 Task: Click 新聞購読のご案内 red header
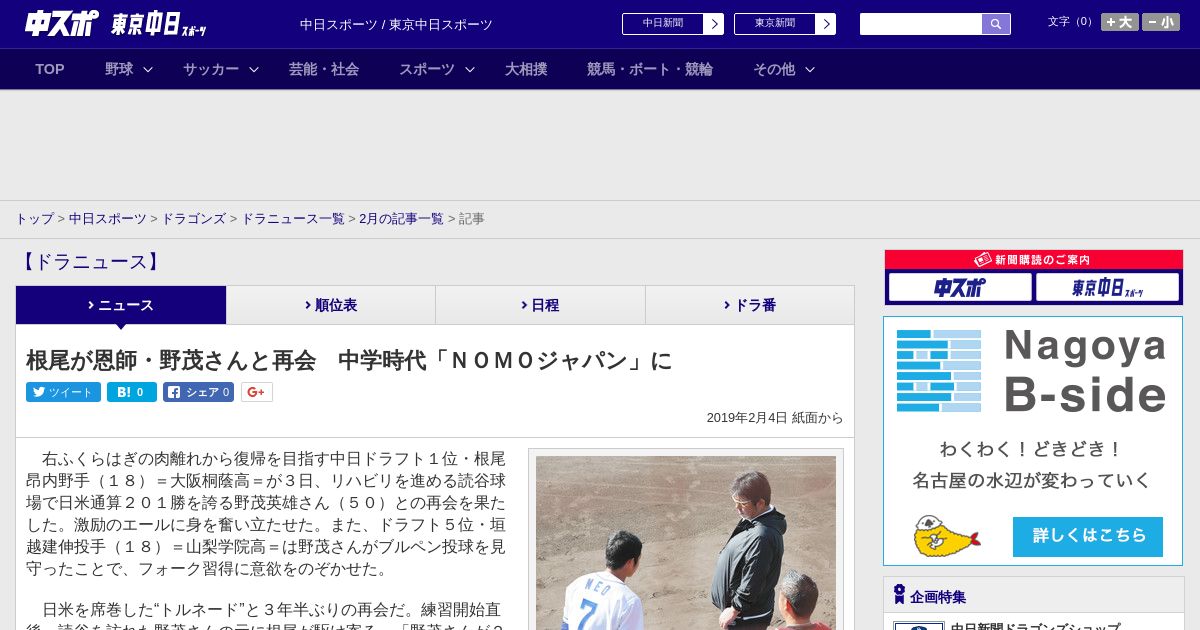pos(1034,260)
